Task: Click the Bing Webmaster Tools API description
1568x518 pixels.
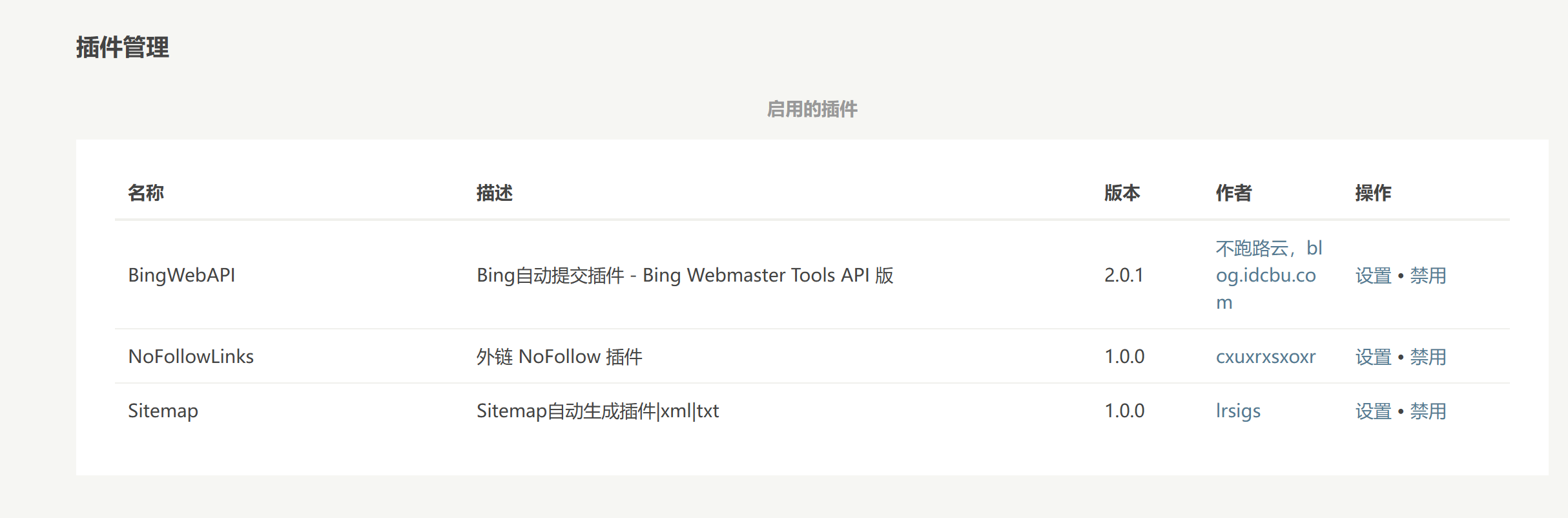Action: coord(685,275)
